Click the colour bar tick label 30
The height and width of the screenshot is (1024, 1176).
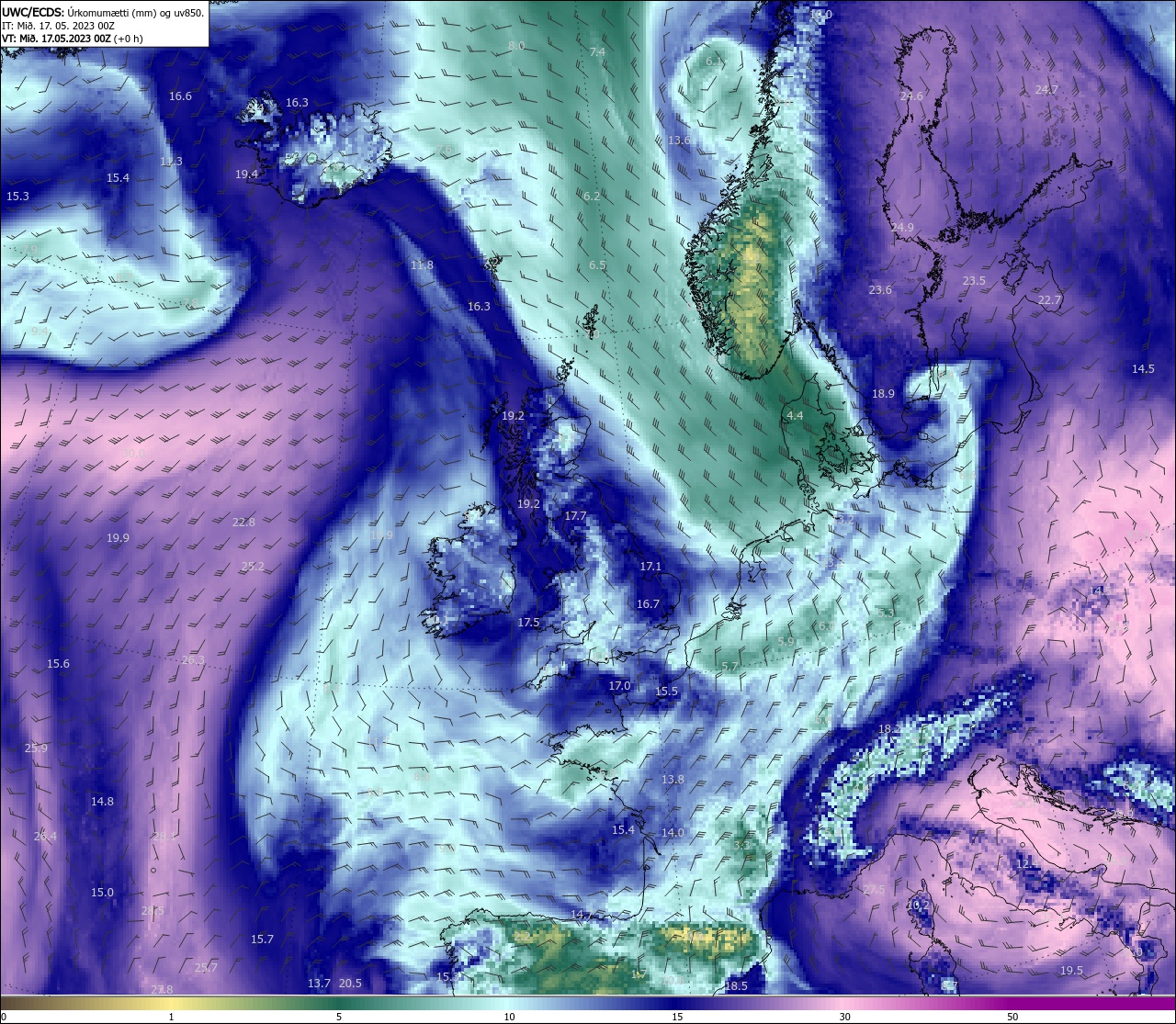tap(844, 1017)
